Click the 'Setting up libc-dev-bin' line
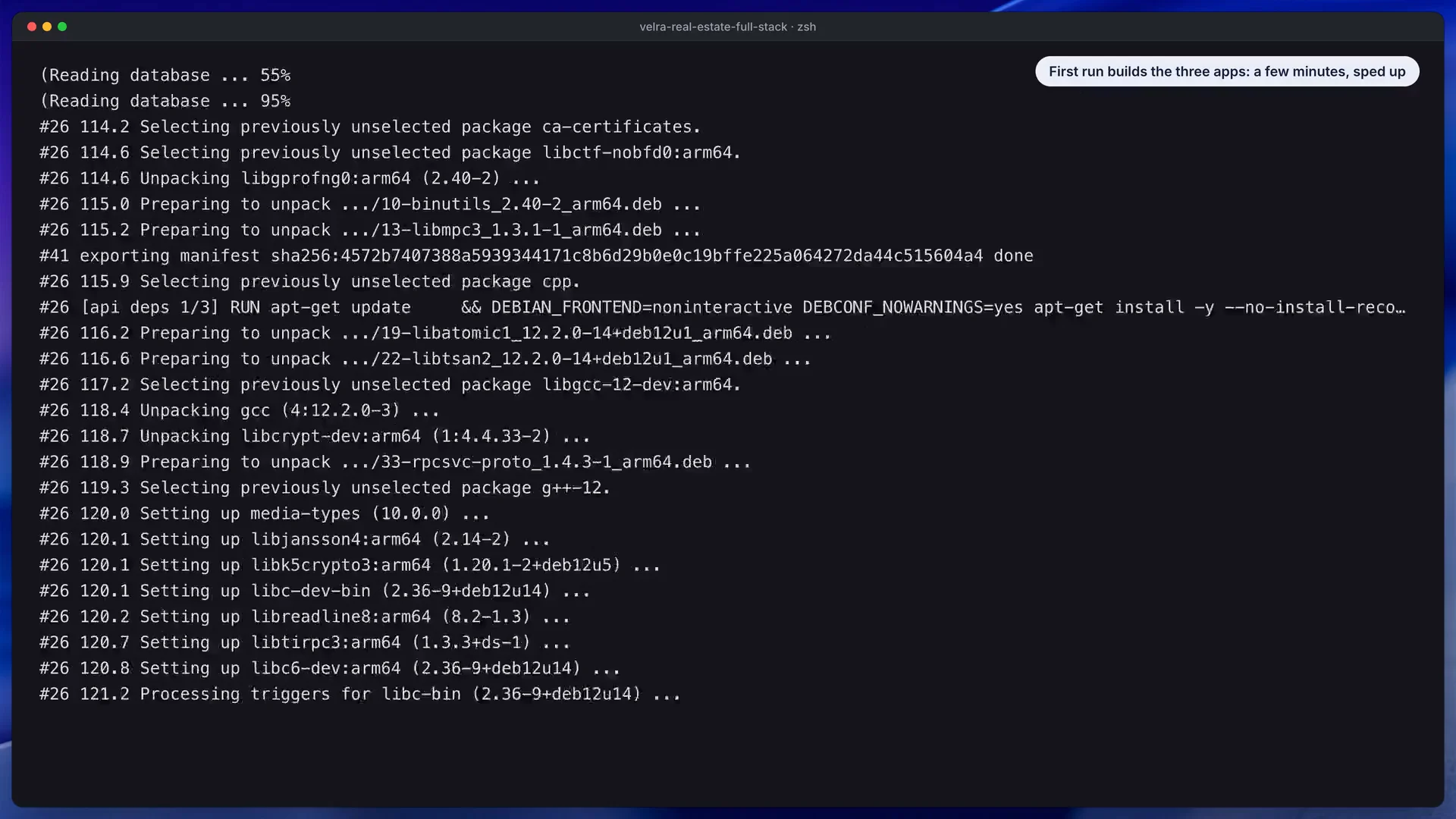 pos(315,591)
